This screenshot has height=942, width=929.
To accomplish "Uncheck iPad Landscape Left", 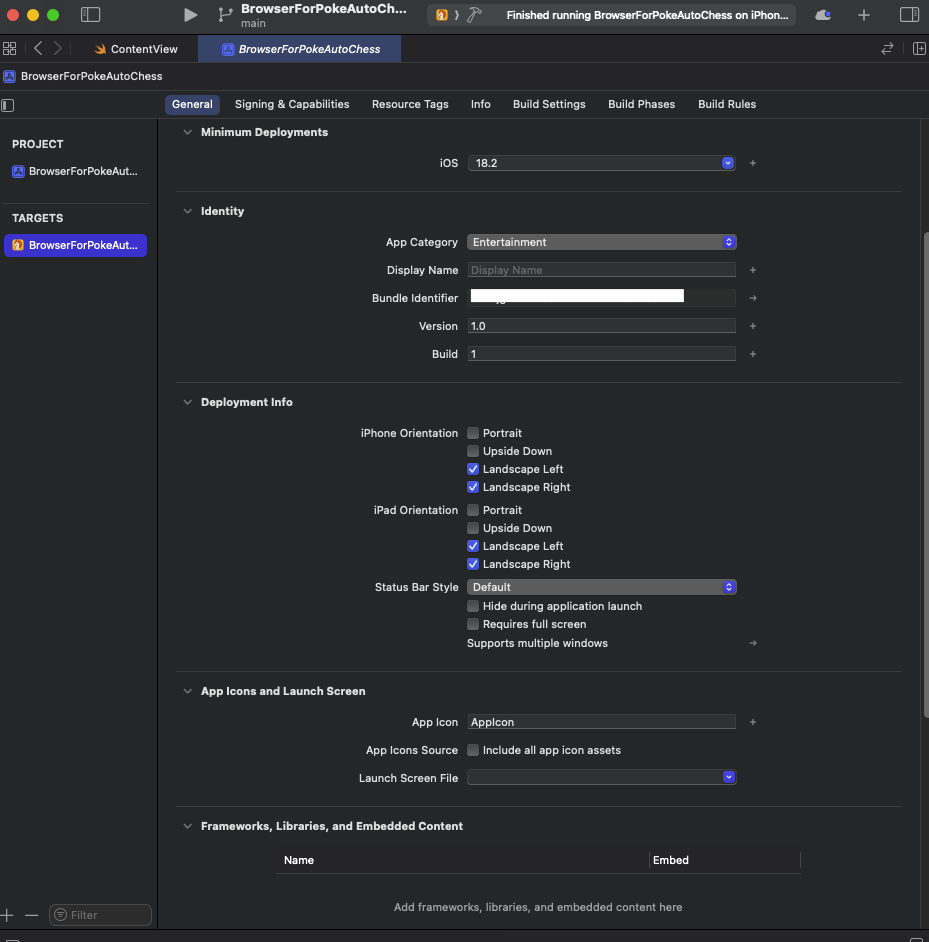I will coord(473,546).
